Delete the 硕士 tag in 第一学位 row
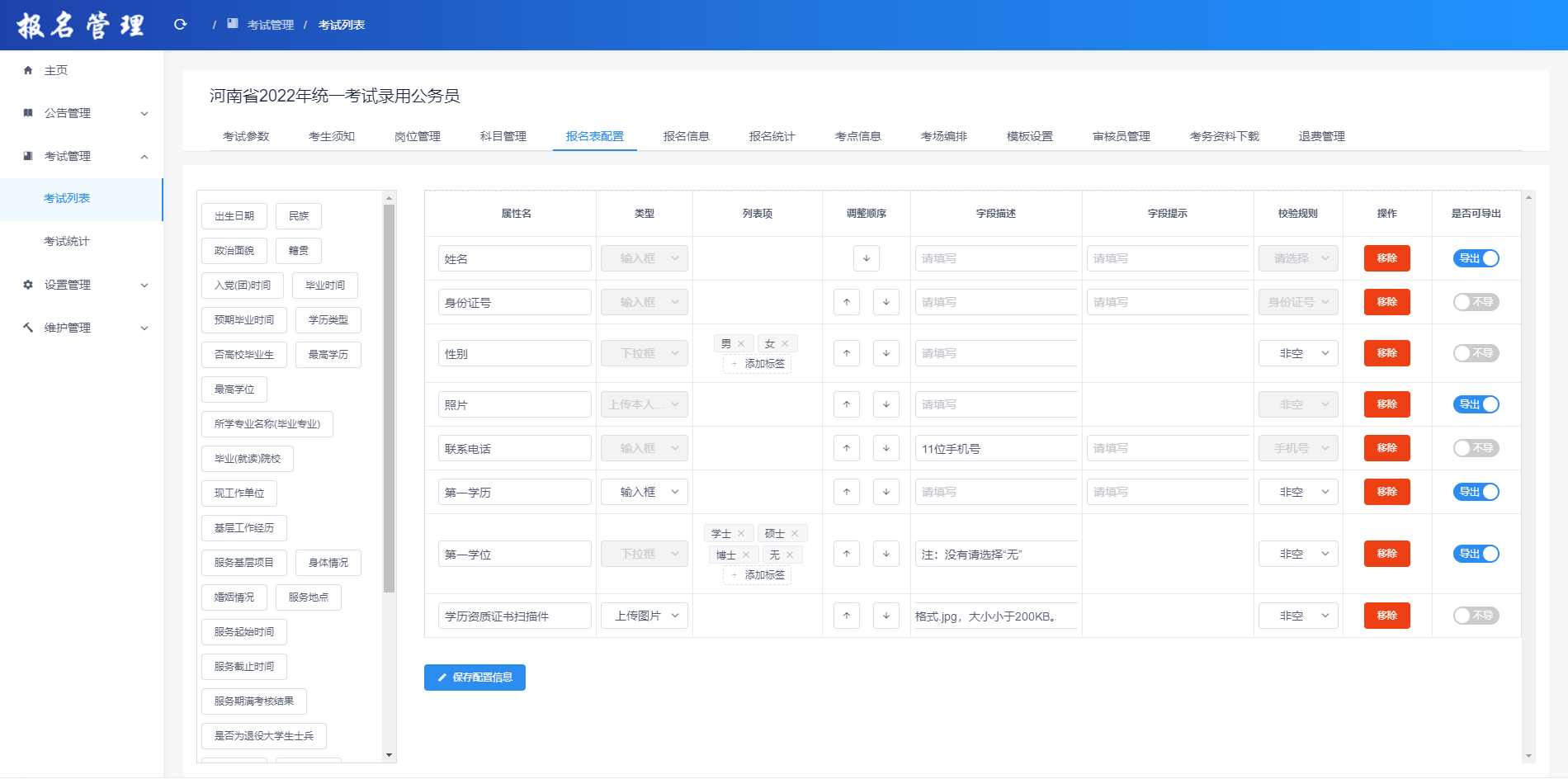 click(x=795, y=534)
